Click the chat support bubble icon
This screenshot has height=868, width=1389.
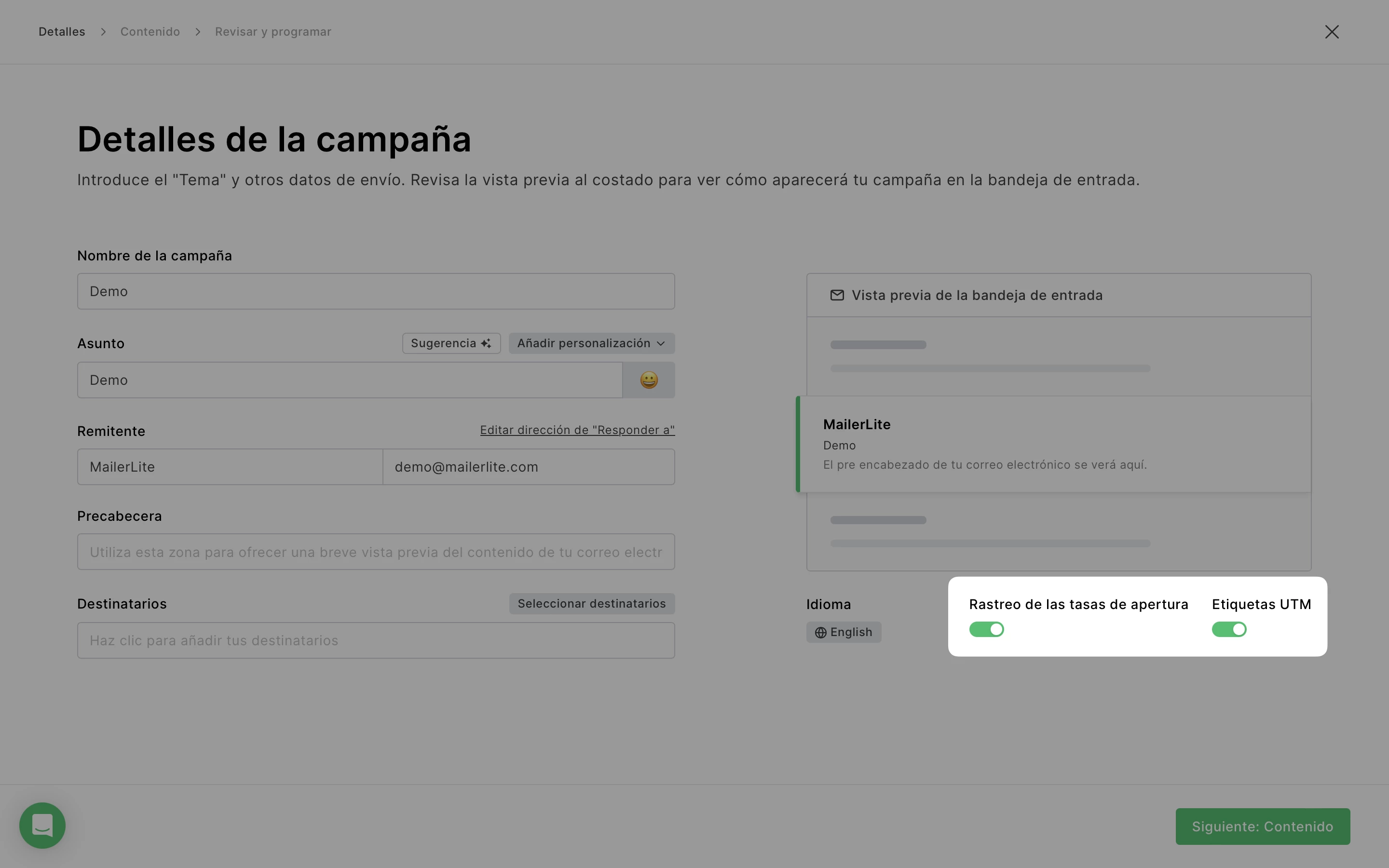(x=42, y=826)
